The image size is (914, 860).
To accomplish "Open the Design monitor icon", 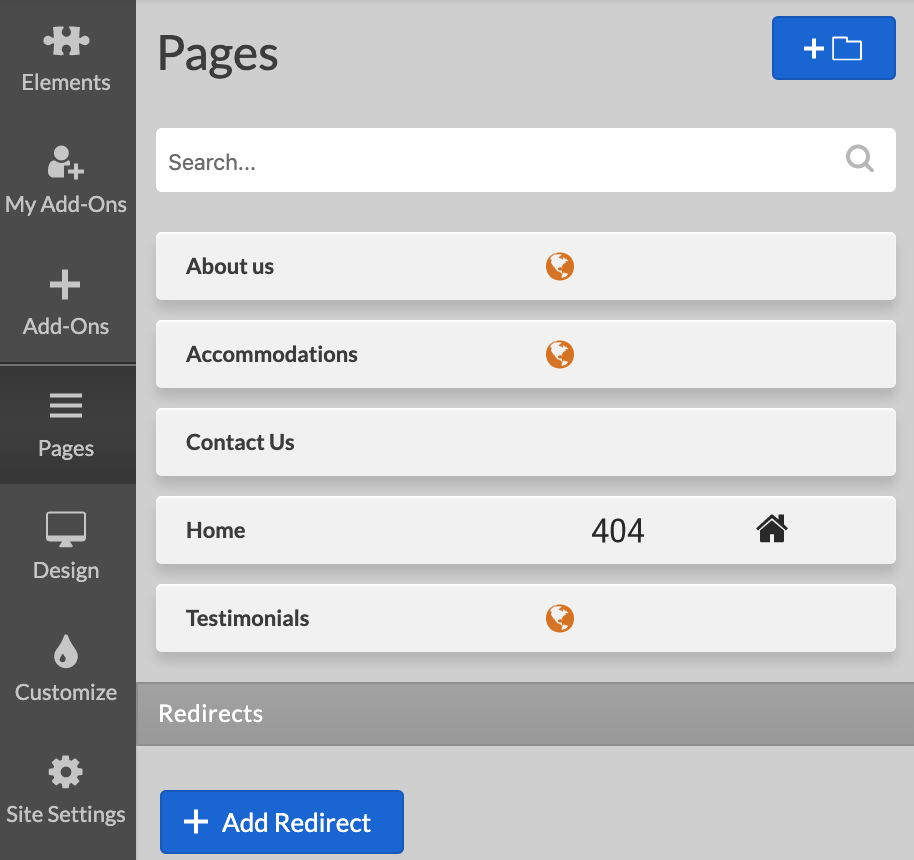I will point(66,529).
